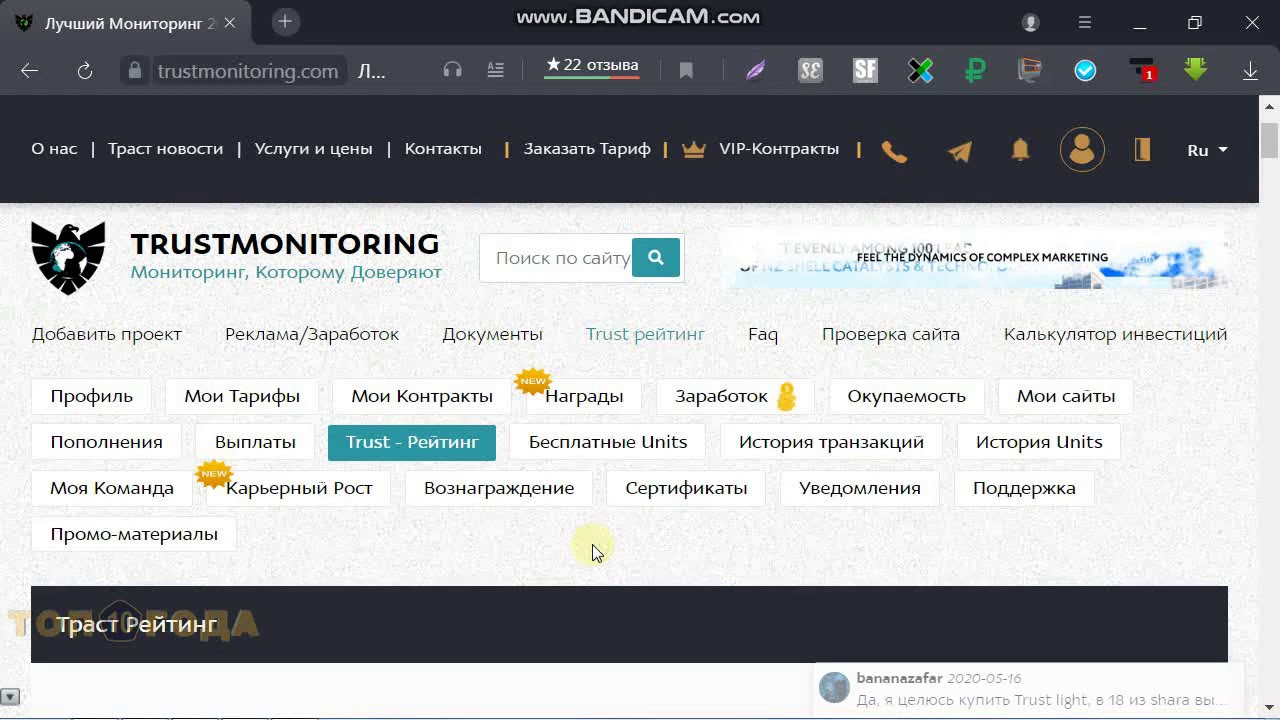Viewport: 1280px width, 720px height.
Task: Select the active Trust - Рейтинг tab
Action: 412,442
